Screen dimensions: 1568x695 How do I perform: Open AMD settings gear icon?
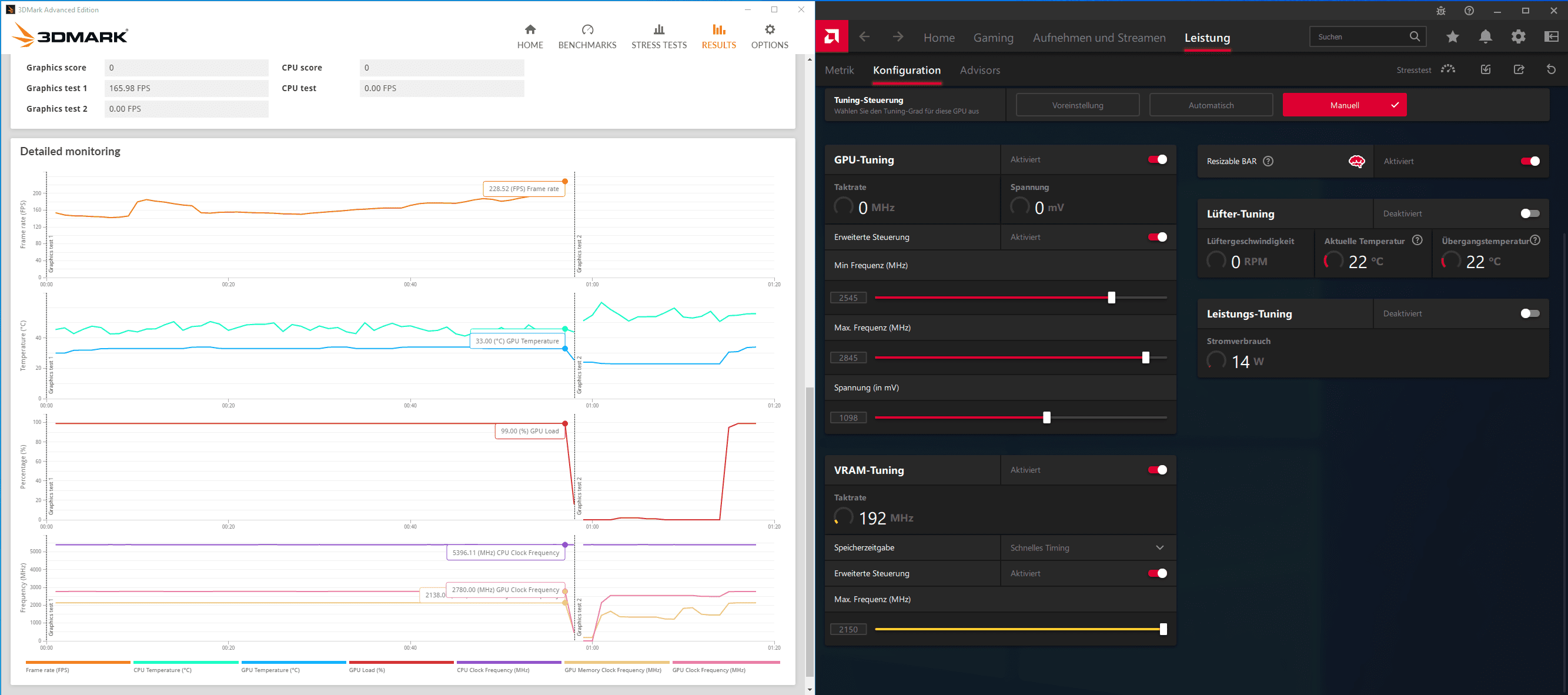click(x=1518, y=37)
